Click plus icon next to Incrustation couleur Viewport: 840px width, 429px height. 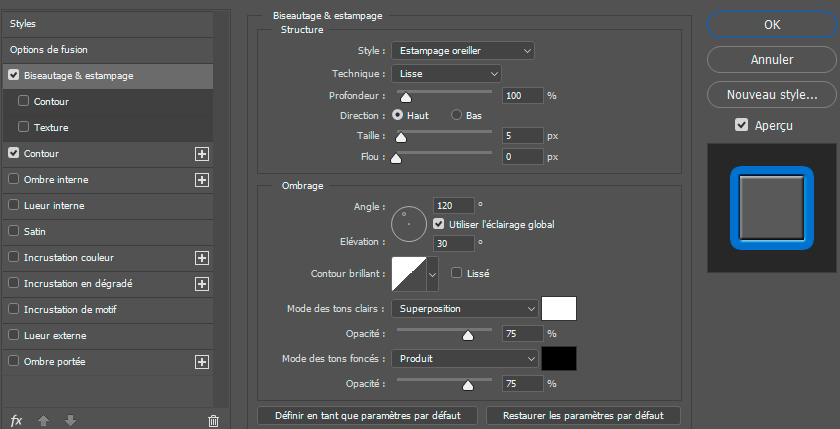coord(201,258)
